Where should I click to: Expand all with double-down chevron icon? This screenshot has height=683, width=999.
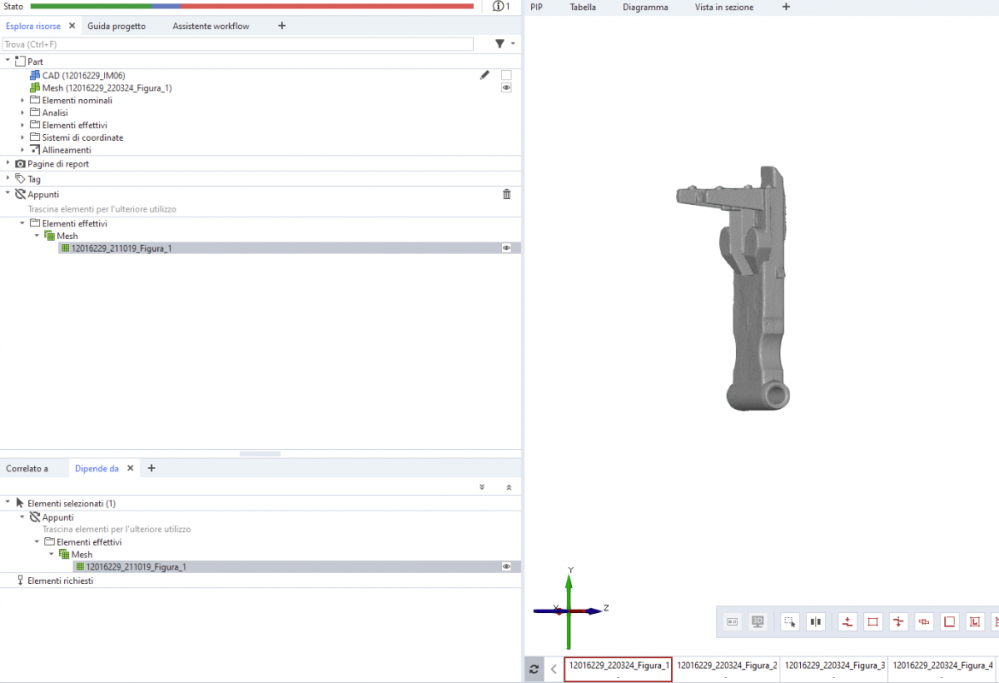click(482, 487)
